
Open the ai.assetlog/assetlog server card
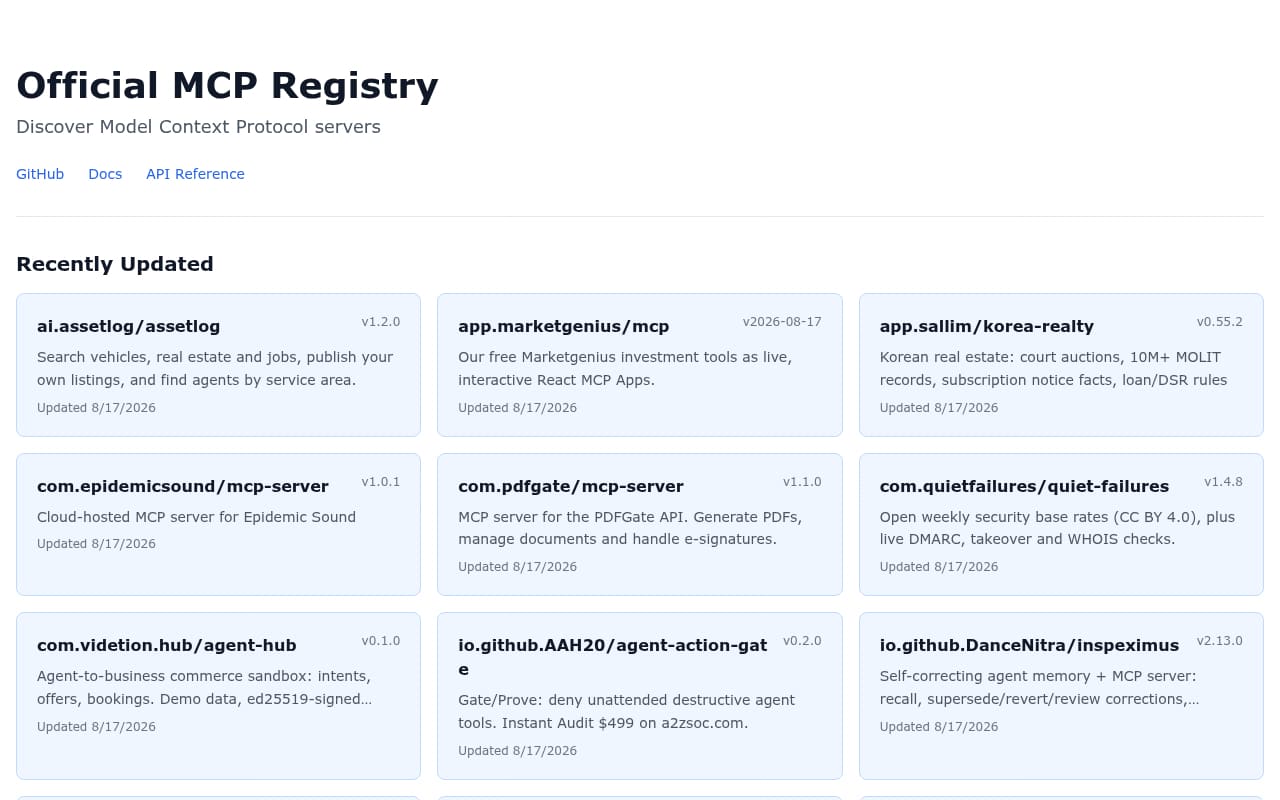218,365
